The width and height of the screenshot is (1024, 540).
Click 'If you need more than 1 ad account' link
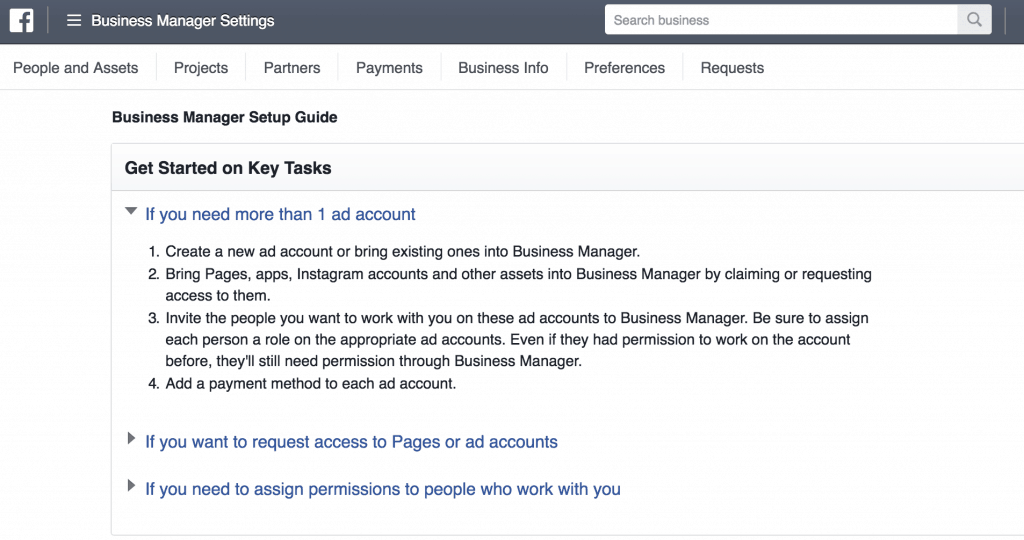pos(280,214)
